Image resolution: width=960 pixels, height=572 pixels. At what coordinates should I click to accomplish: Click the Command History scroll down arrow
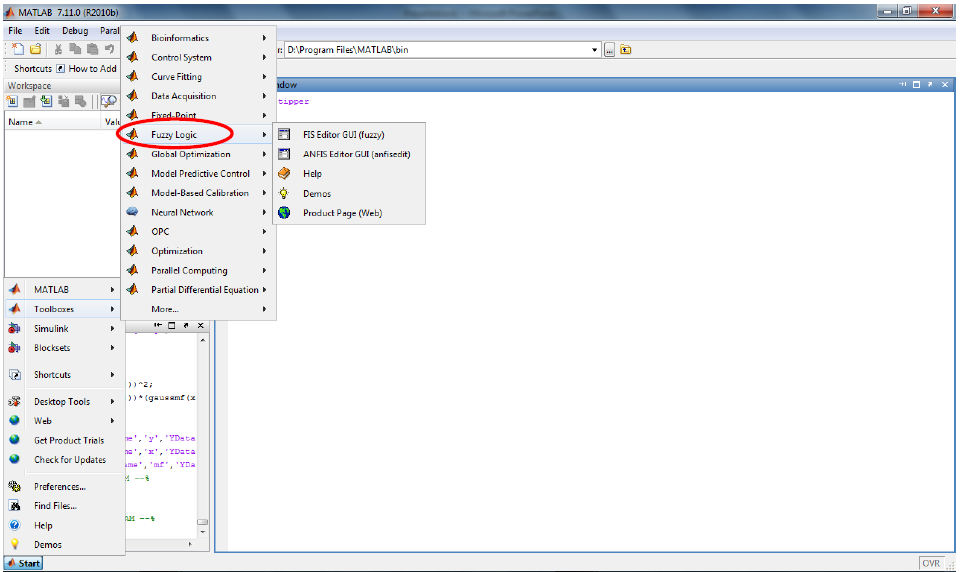click(203, 532)
